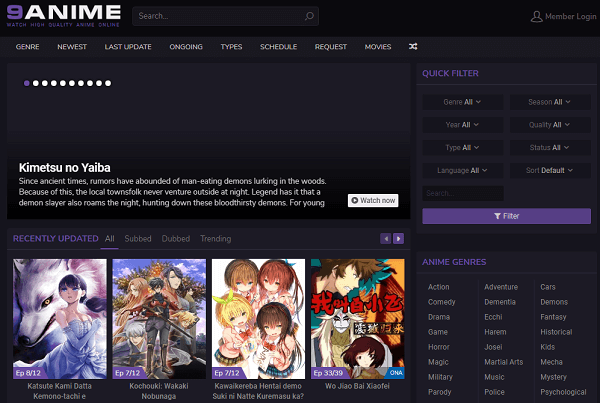
Task: Open Kawaikereba Hentai demo thumbnail
Action: (258, 319)
